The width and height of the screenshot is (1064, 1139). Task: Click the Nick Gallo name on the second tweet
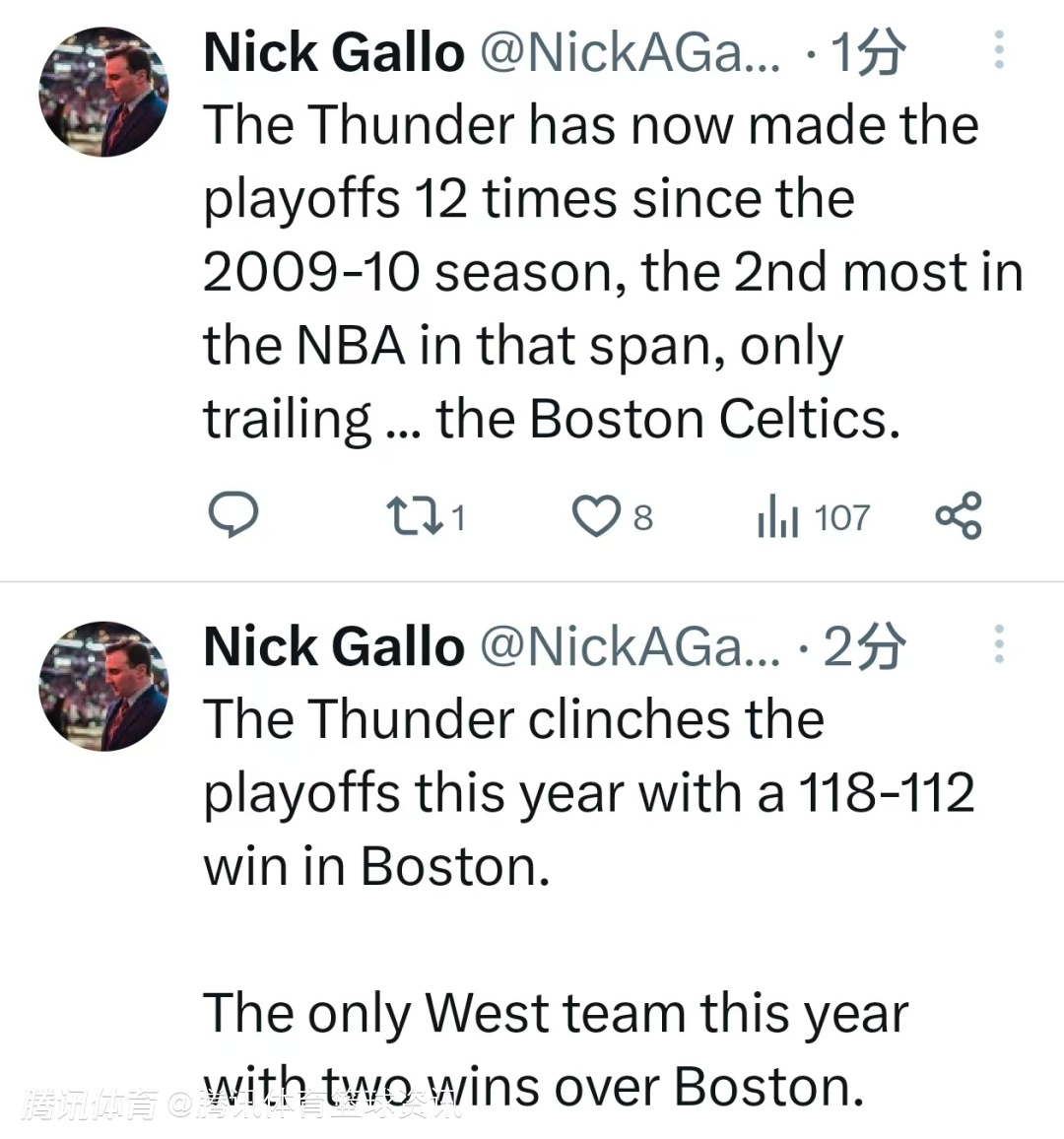pos(333,646)
